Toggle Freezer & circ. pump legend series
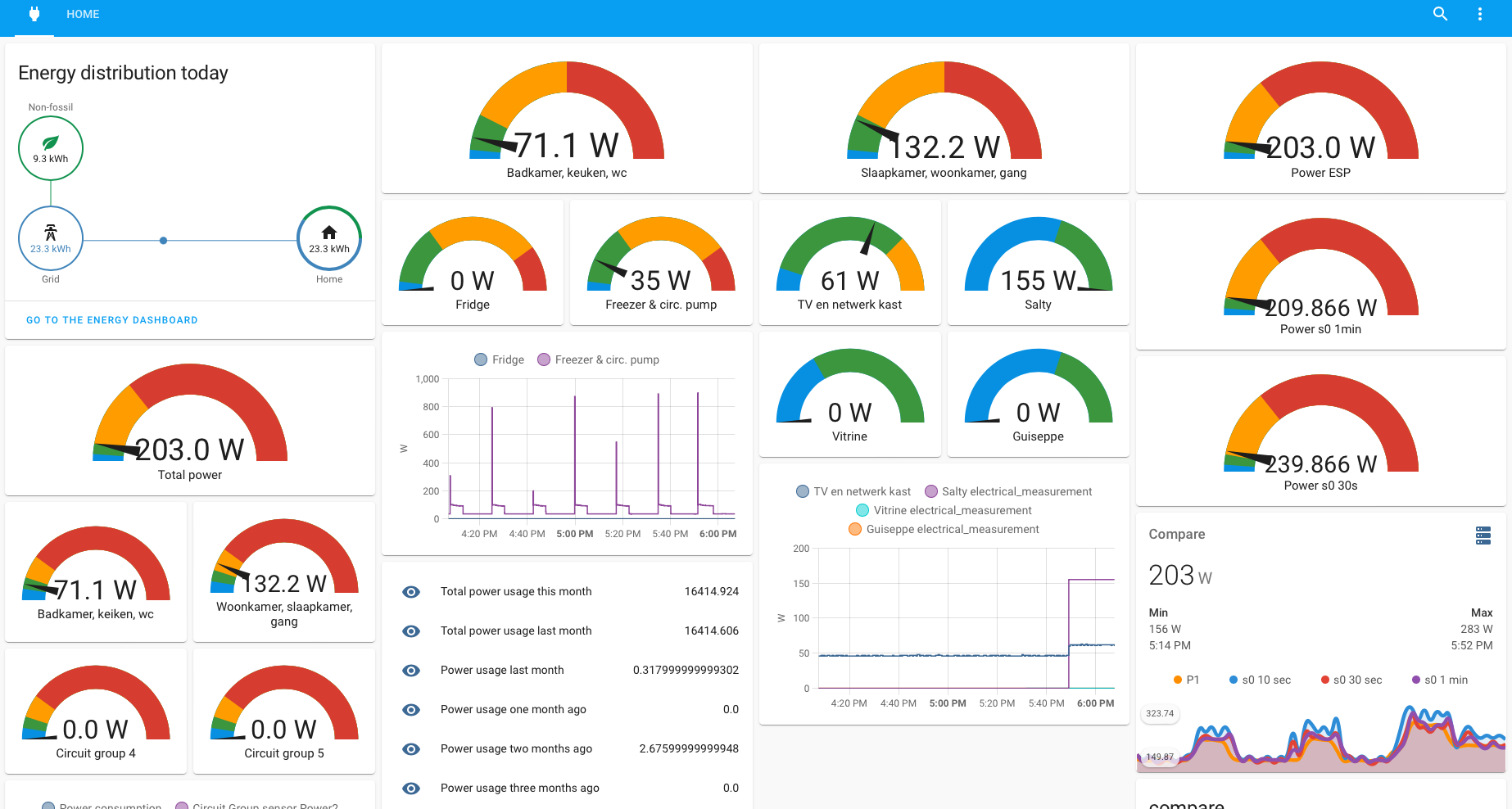This screenshot has width=1512, height=809. point(598,359)
